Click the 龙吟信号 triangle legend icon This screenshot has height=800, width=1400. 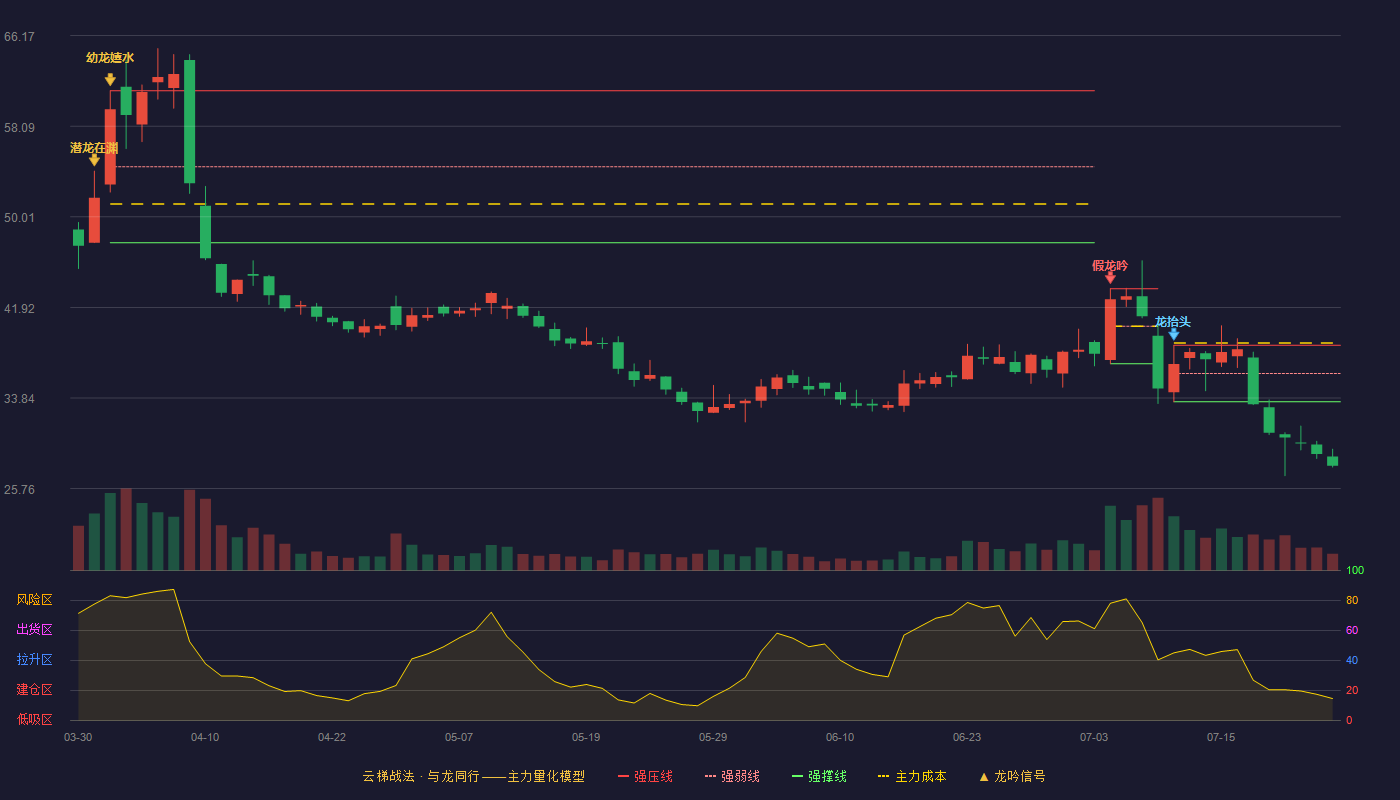coord(983,777)
